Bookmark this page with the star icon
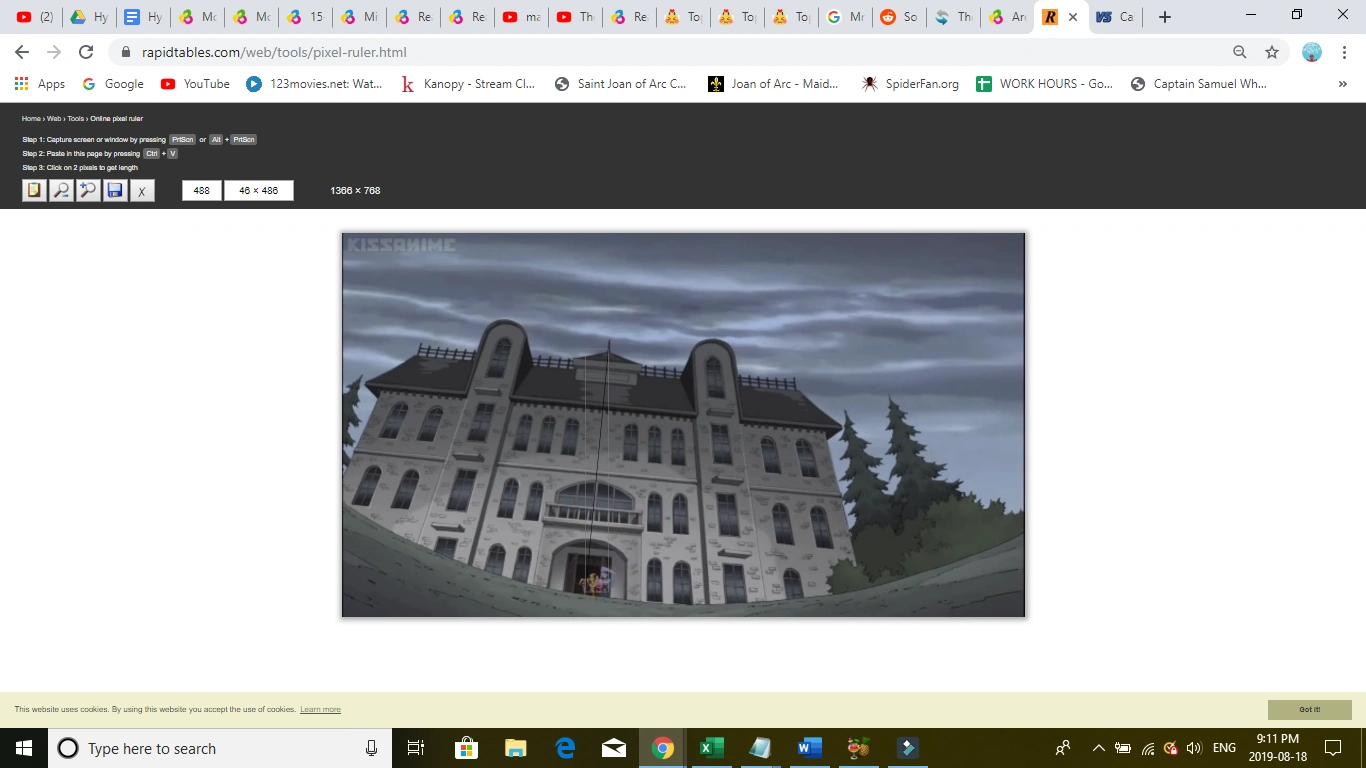Screen dimensions: 1366x768 point(1272,52)
